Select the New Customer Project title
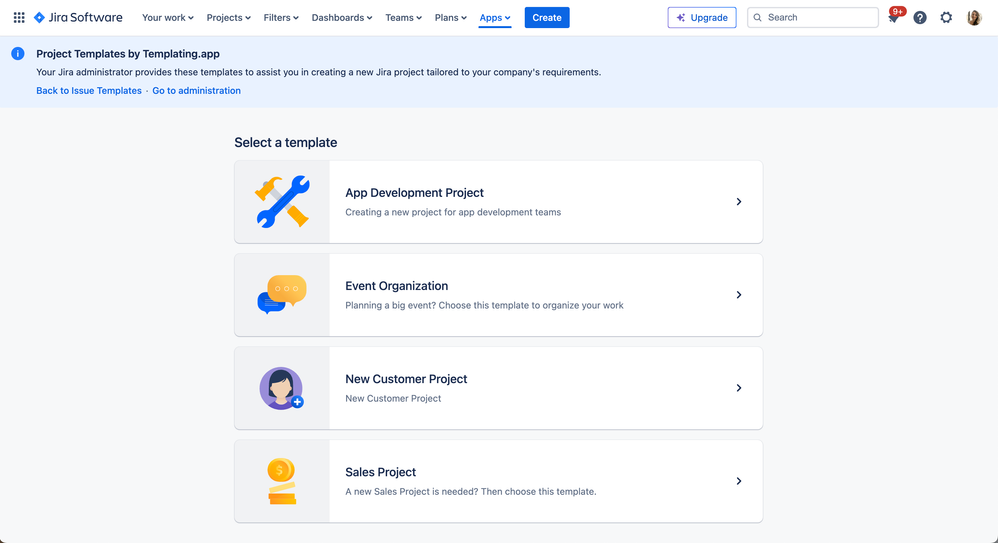Viewport: 998px width, 543px height. (x=406, y=379)
